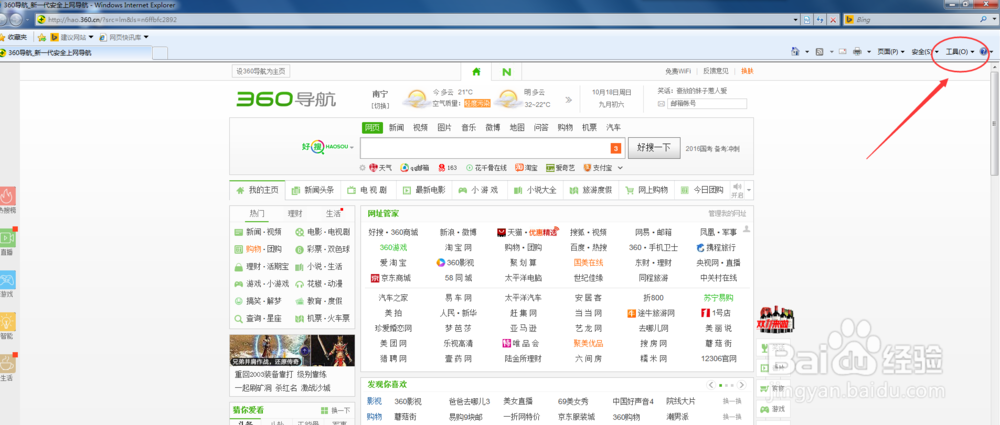Click the read mail toolbar icon
The image size is (1000, 425).
[842, 52]
